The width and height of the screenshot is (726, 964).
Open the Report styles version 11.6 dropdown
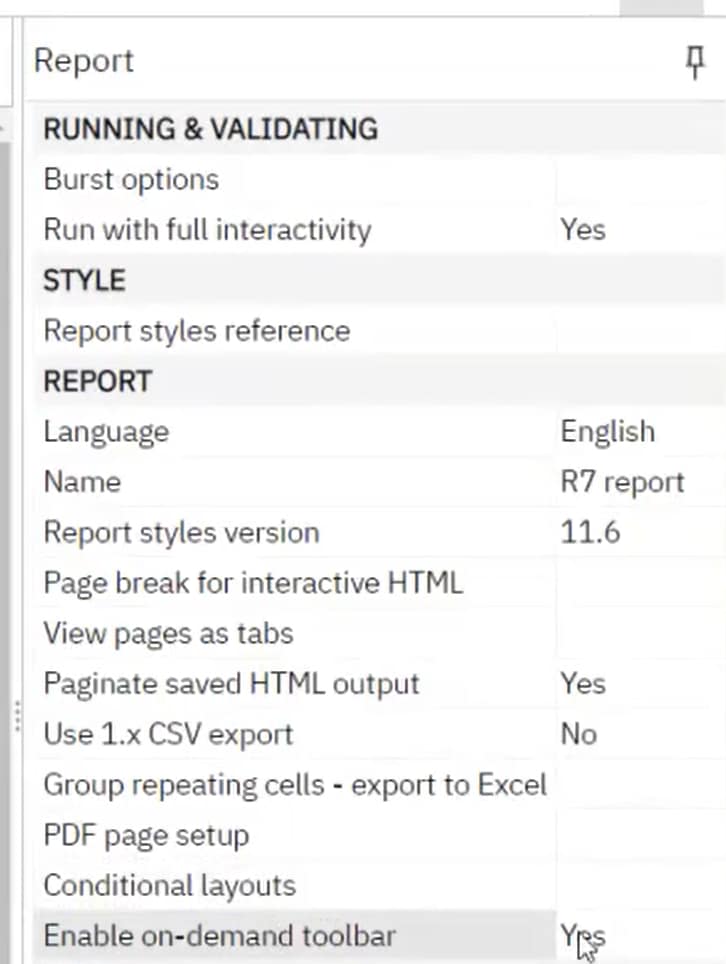[590, 532]
